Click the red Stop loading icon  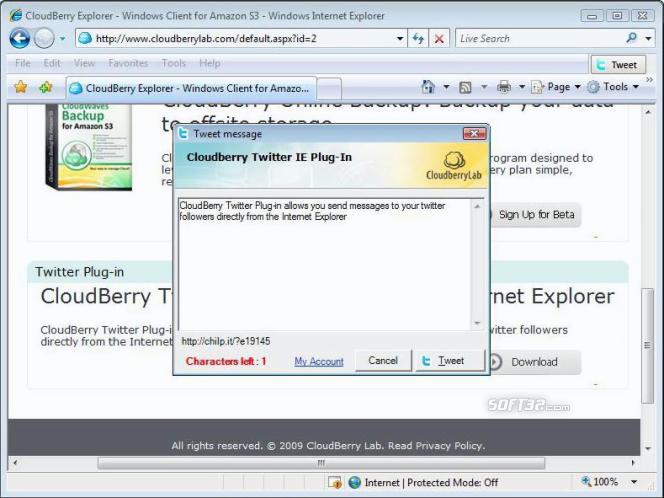click(x=438, y=38)
